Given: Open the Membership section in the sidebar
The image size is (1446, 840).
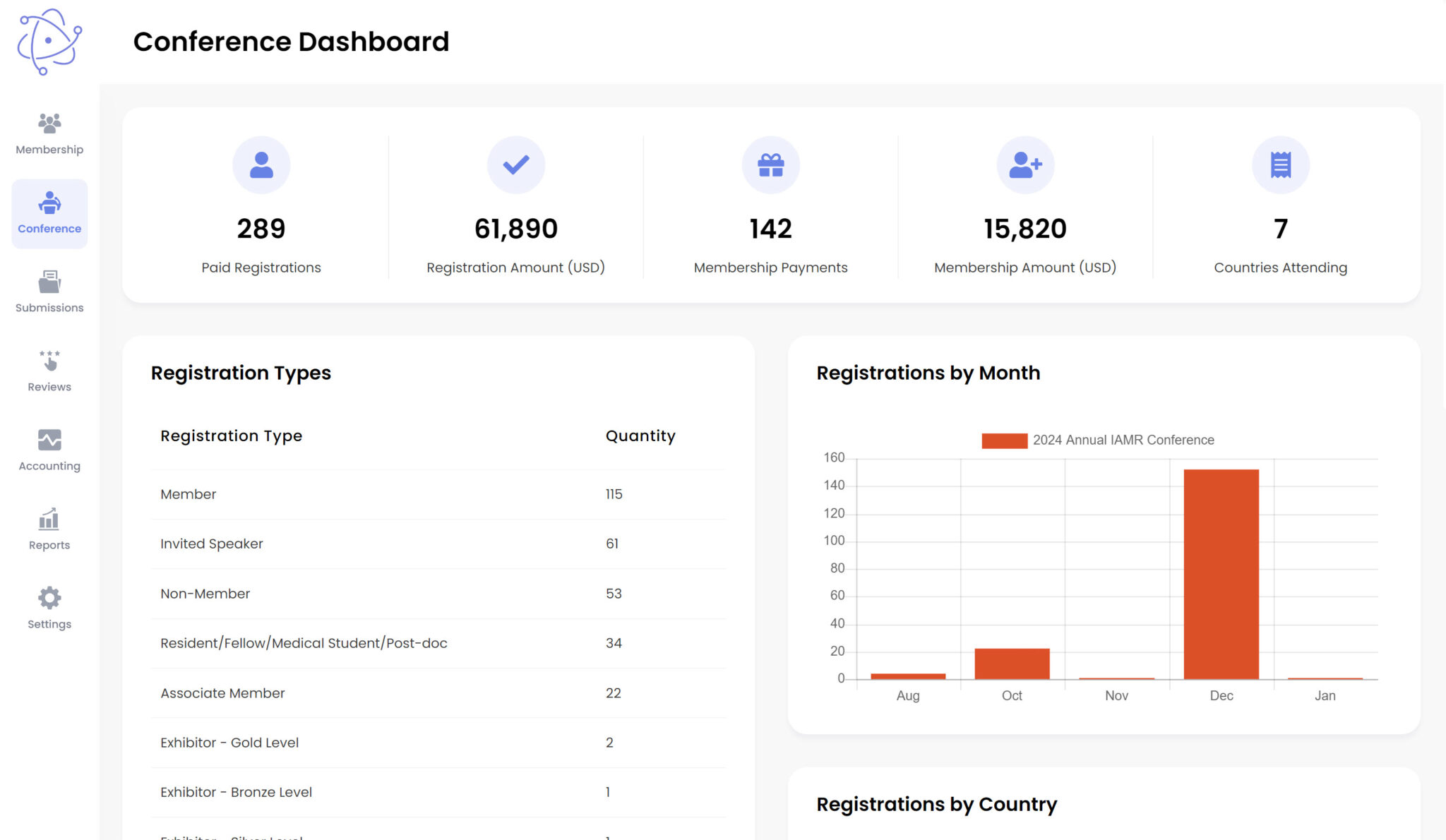Looking at the screenshot, I should point(49,131).
